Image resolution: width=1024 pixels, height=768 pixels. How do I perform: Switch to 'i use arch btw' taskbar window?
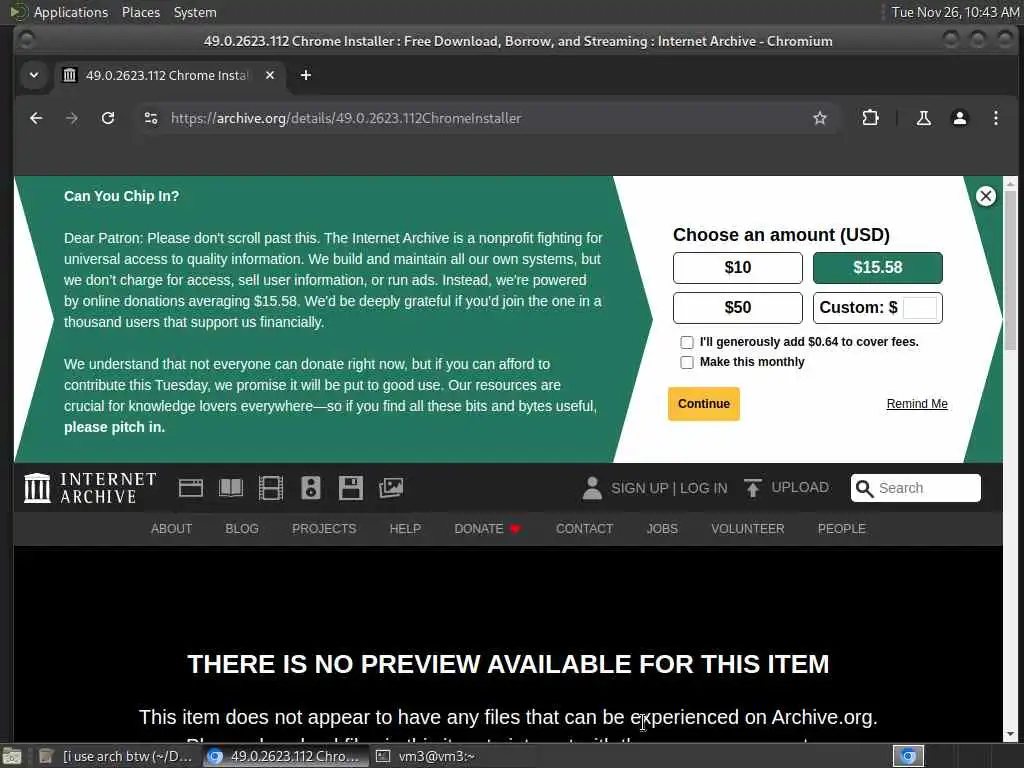click(116, 756)
